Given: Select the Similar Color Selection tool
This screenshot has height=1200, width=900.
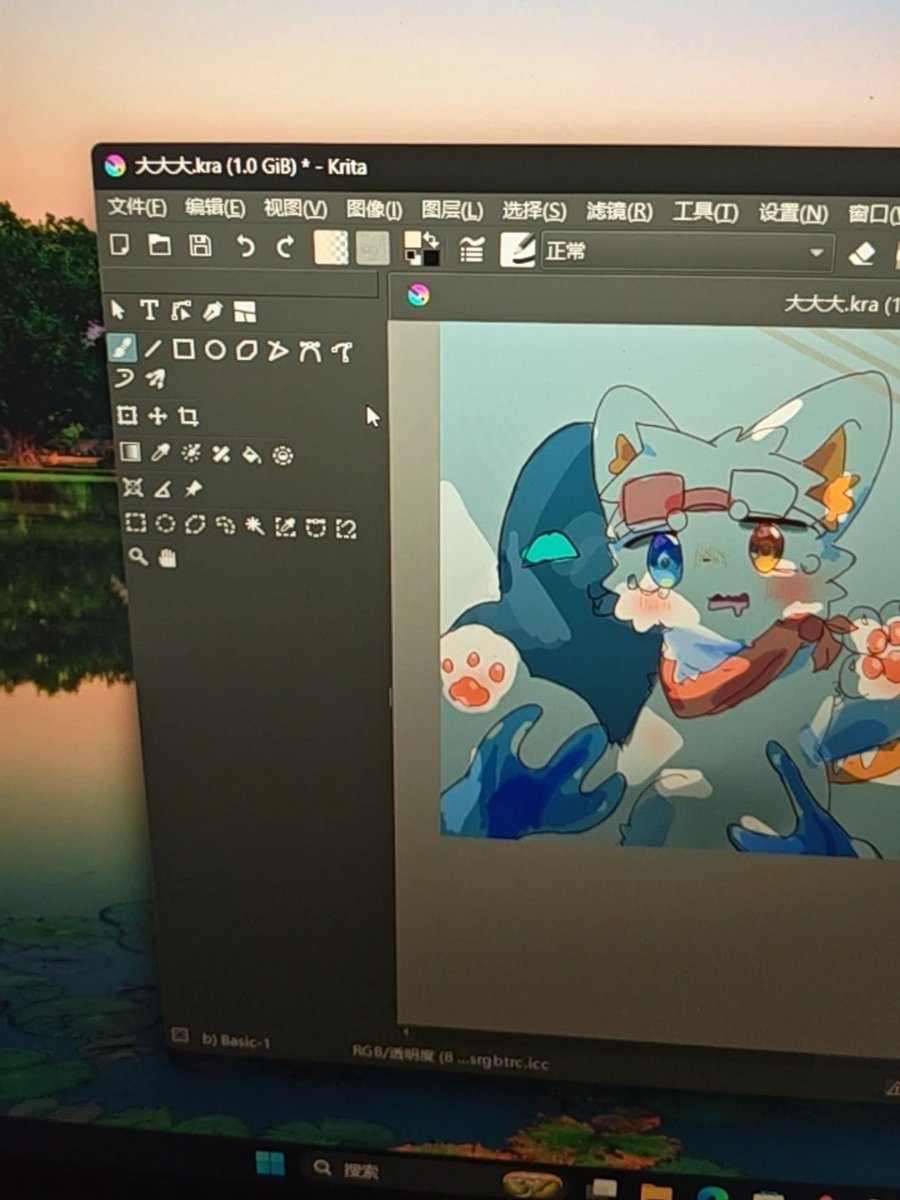Looking at the screenshot, I should click(286, 526).
